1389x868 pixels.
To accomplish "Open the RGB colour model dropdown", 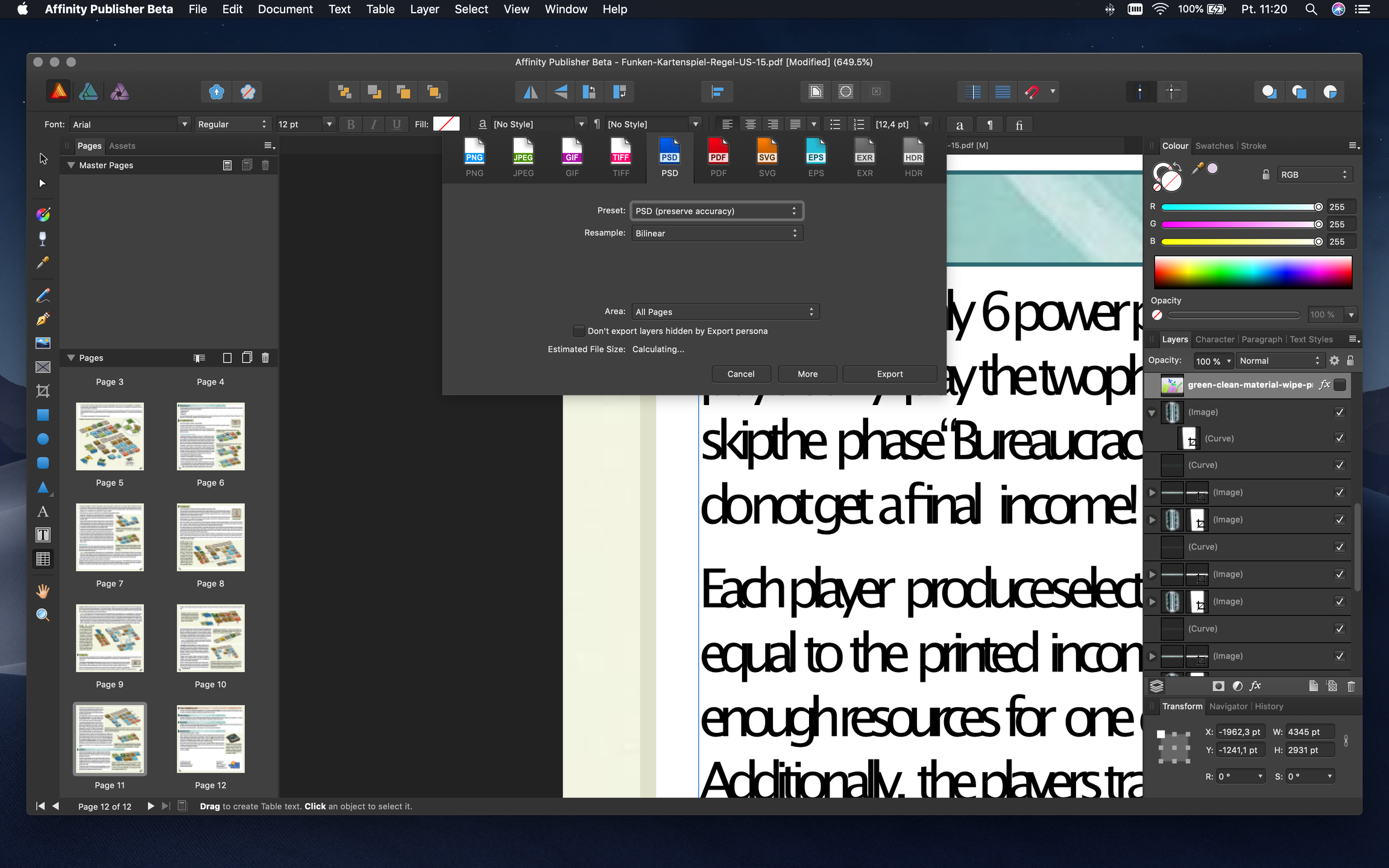I will coord(1314,175).
